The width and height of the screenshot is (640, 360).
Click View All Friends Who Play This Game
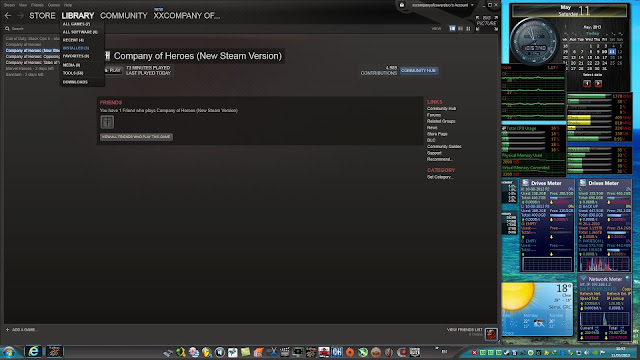point(136,137)
